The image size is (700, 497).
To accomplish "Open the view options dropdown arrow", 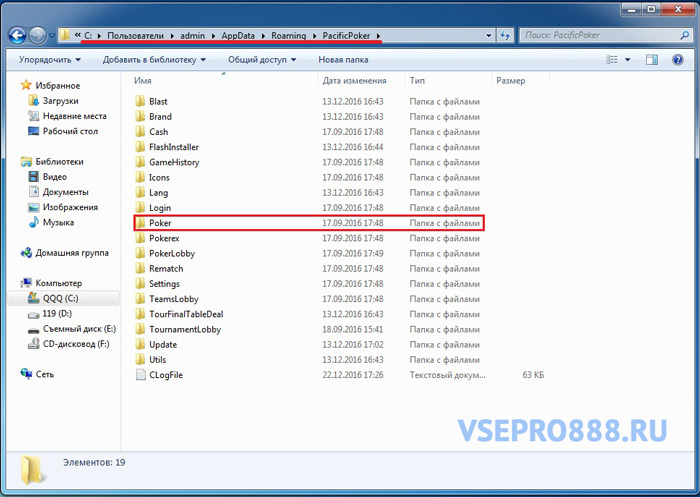I will [627, 59].
